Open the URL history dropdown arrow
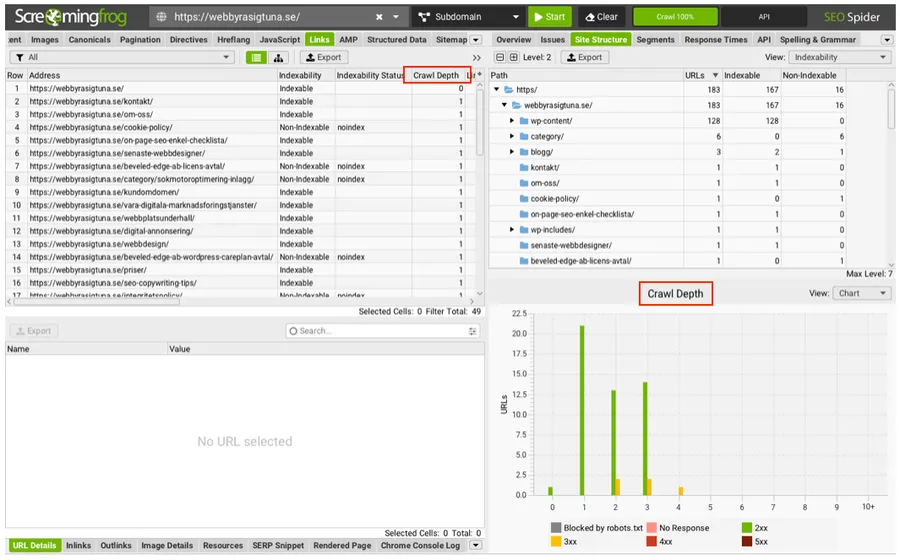 click(396, 17)
